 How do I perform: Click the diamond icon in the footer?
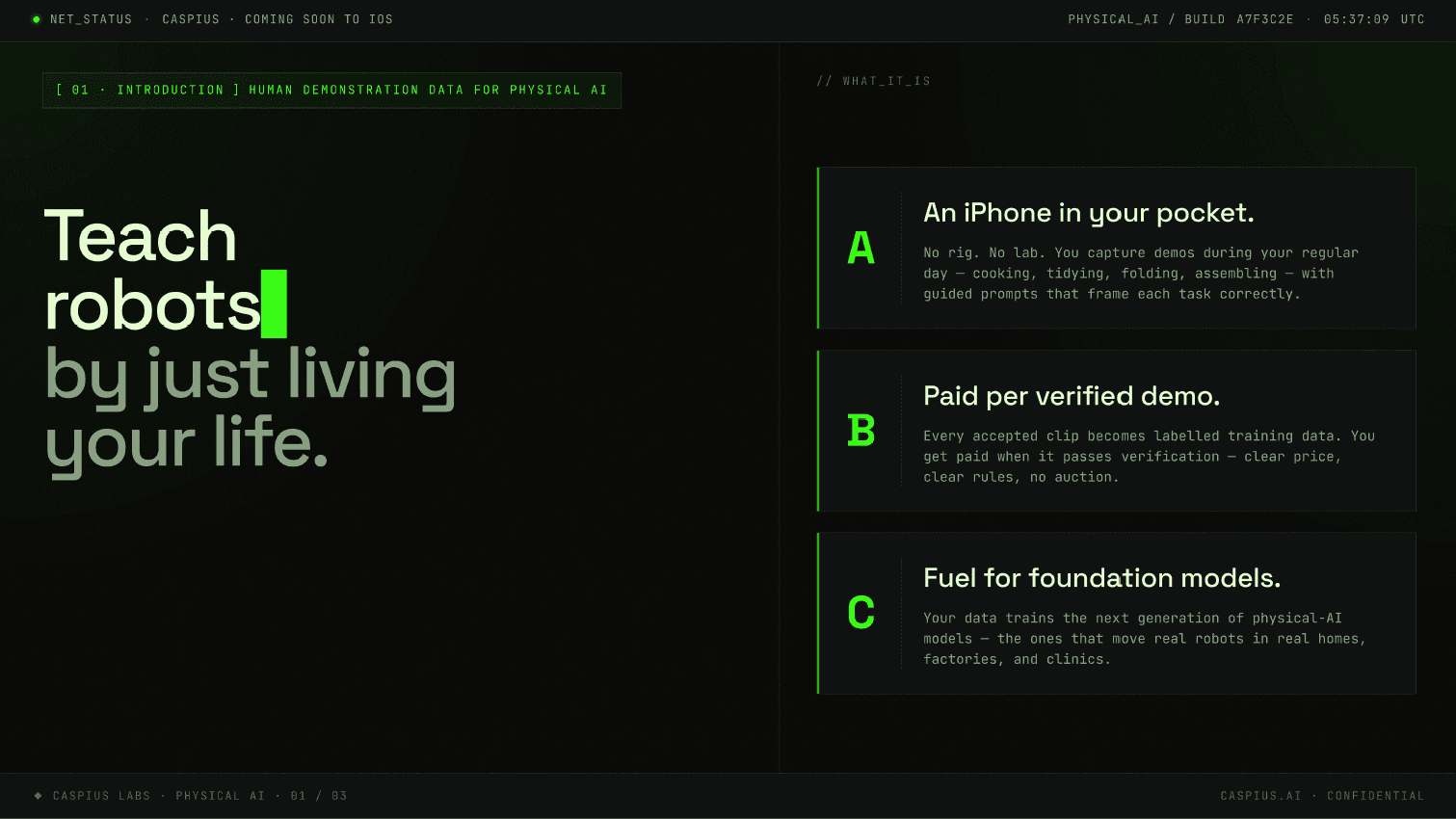[39, 796]
